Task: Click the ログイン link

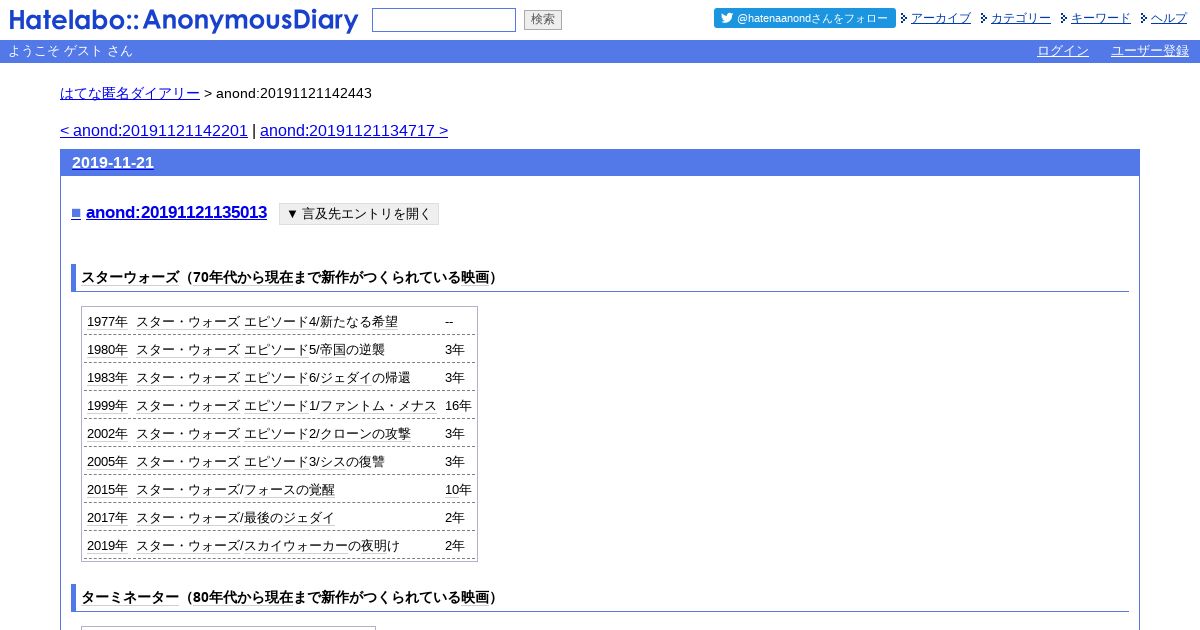Action: click(1063, 51)
